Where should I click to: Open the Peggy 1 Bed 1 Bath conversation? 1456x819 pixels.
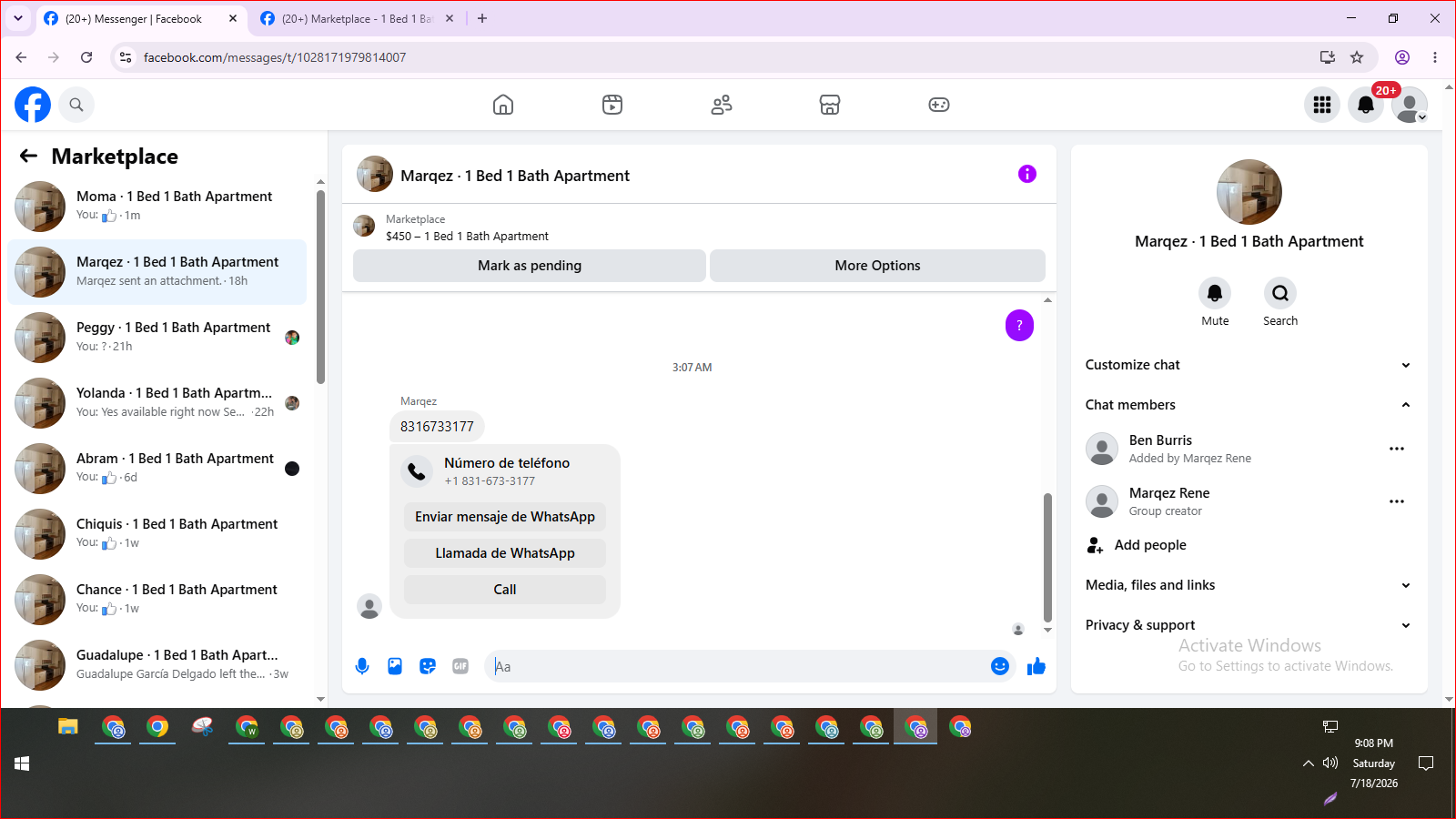coord(157,338)
